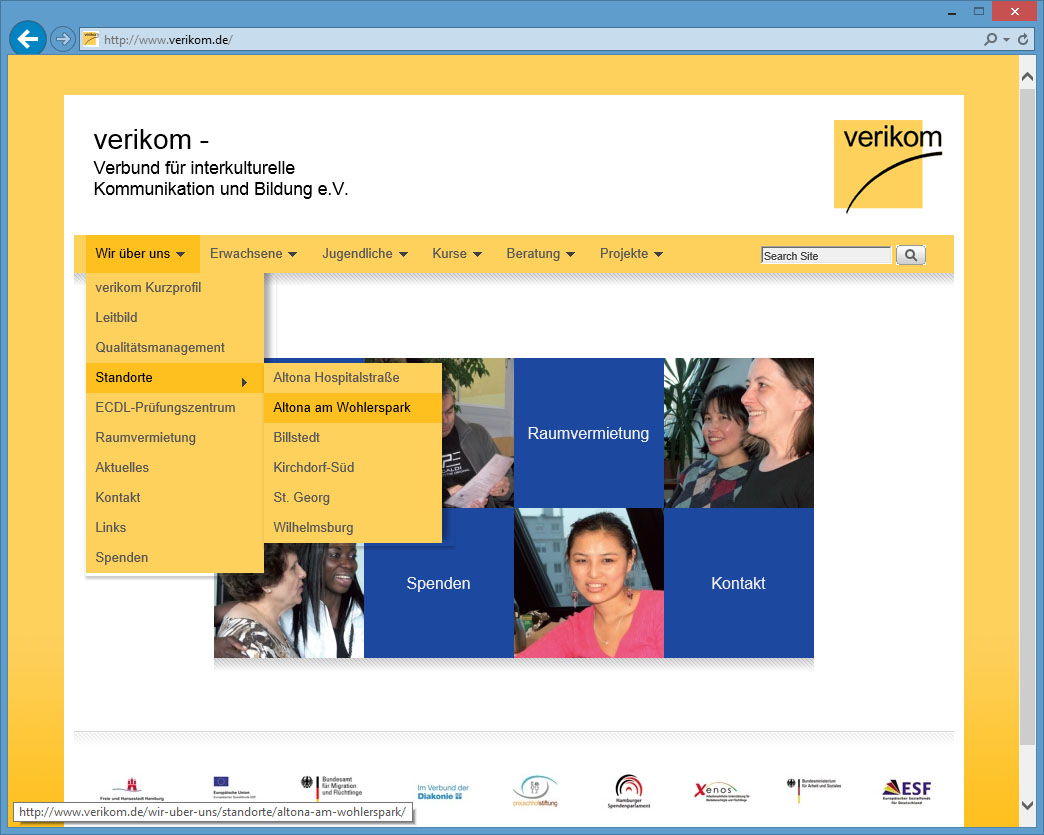The height and width of the screenshot is (835, 1044).
Task: Click the site search magnifier button
Action: pyautogui.click(x=911, y=255)
